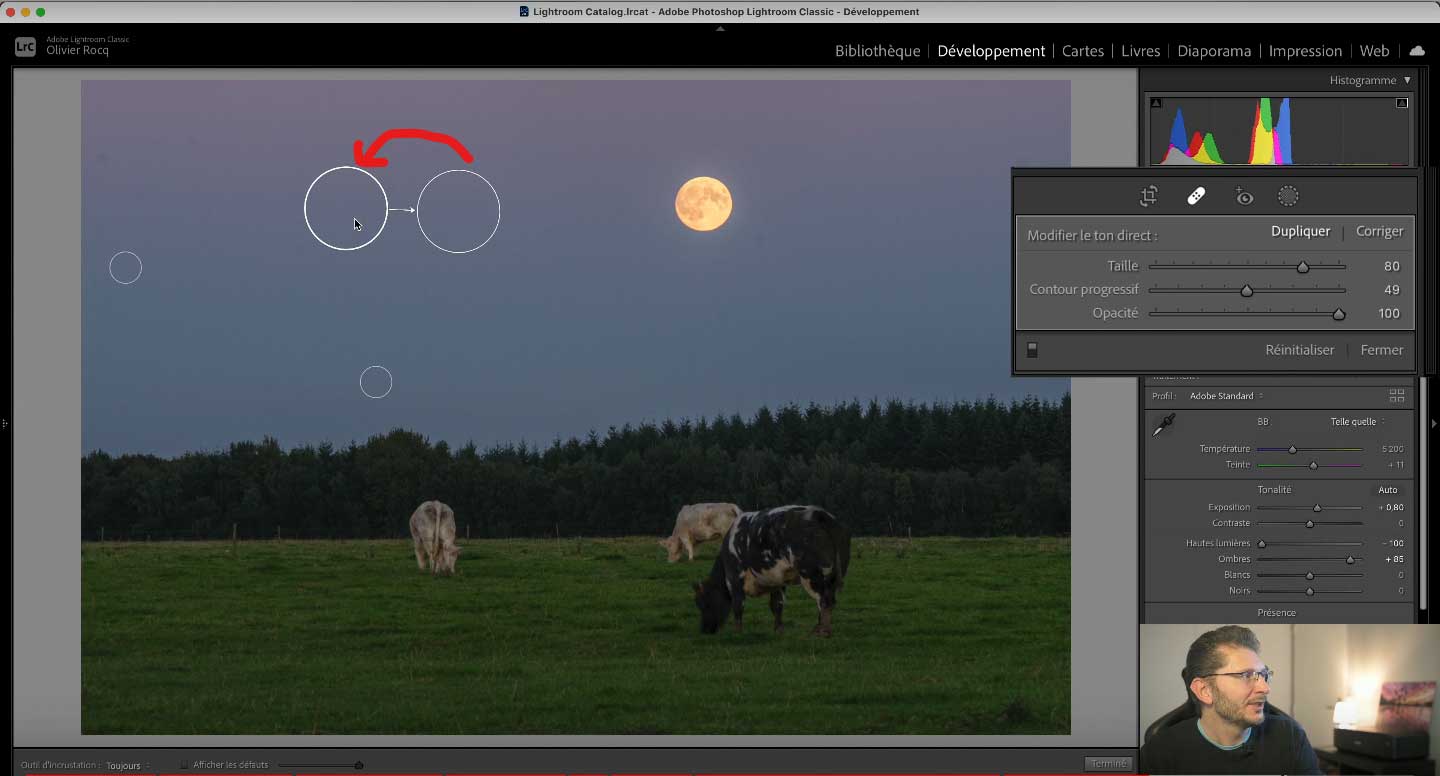Viewport: 1440px width, 776px height.
Task: Click the Contour progressif slider handle
Action: pos(1247,290)
